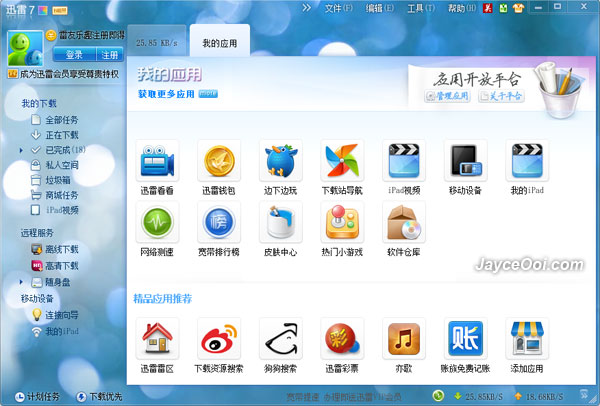Open the 宽带排行榜 blue badge app
600x406 pixels.
pos(219,222)
